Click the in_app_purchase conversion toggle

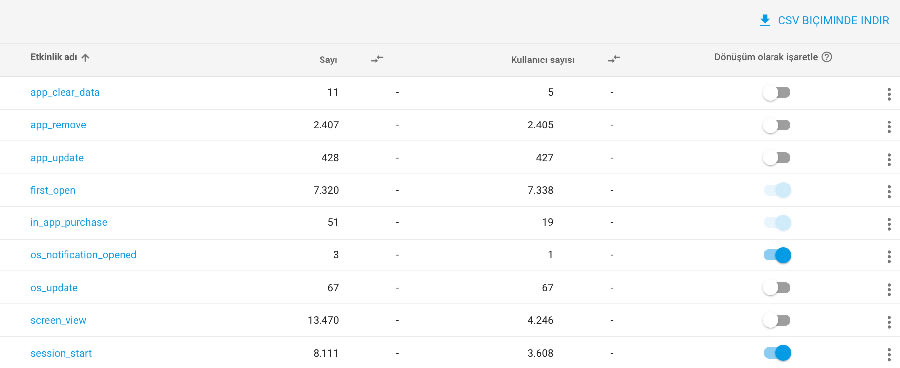pos(777,223)
